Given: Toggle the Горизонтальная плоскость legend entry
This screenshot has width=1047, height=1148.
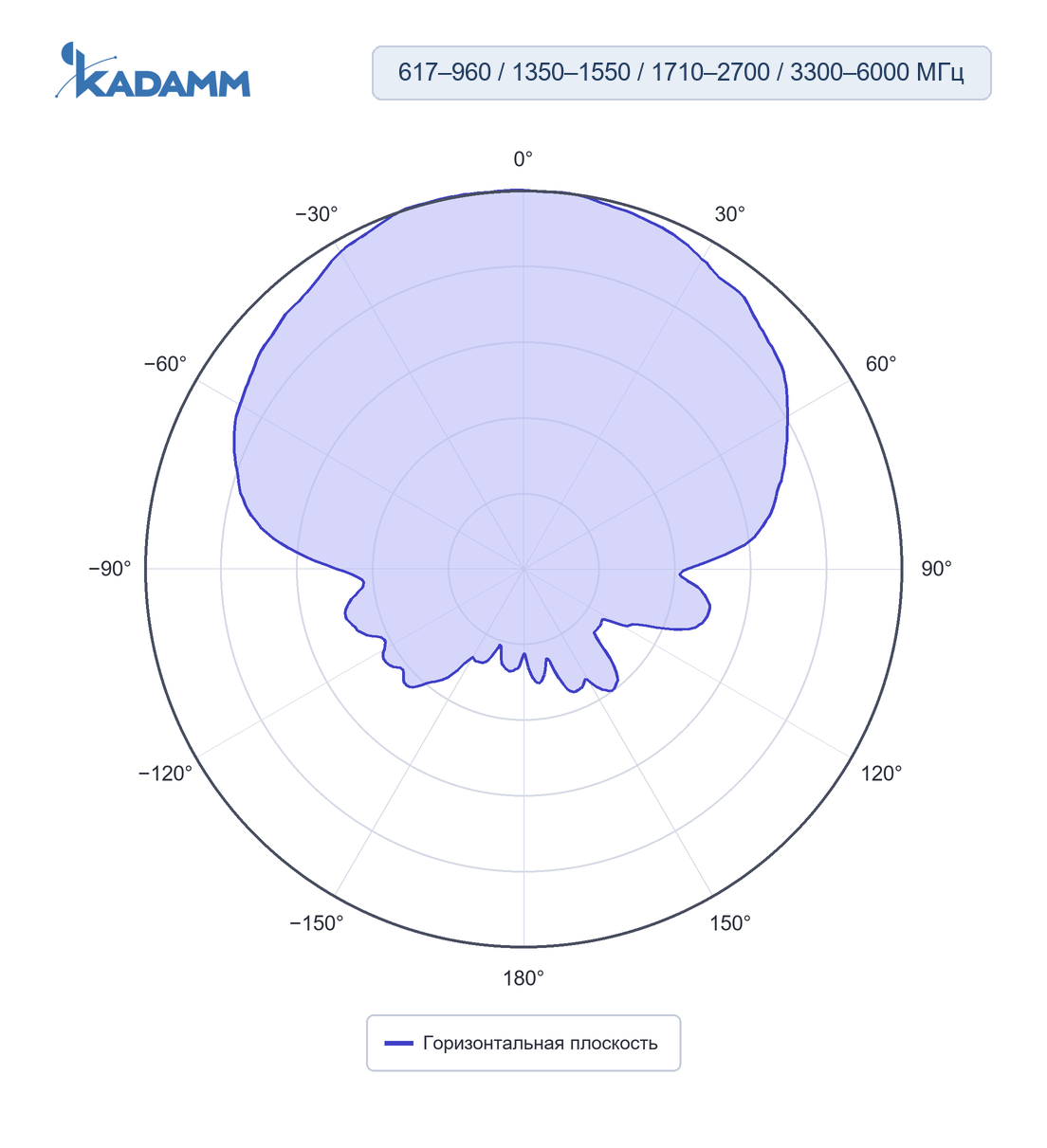Looking at the screenshot, I should pos(523,1043).
